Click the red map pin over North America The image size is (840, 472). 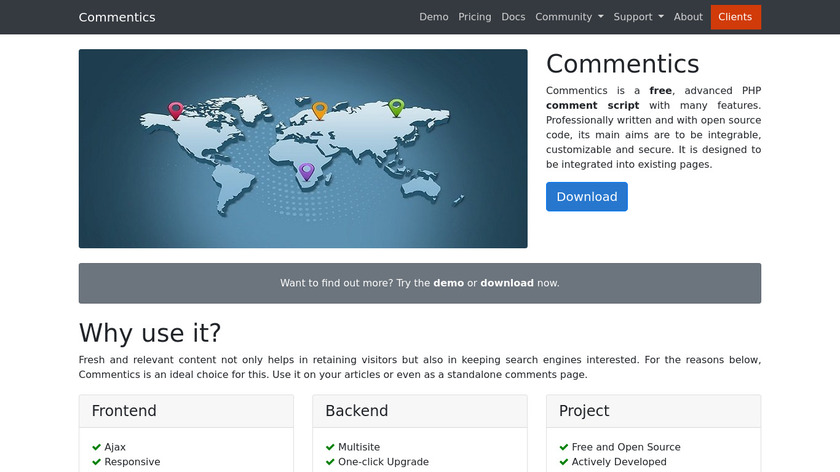(x=176, y=110)
